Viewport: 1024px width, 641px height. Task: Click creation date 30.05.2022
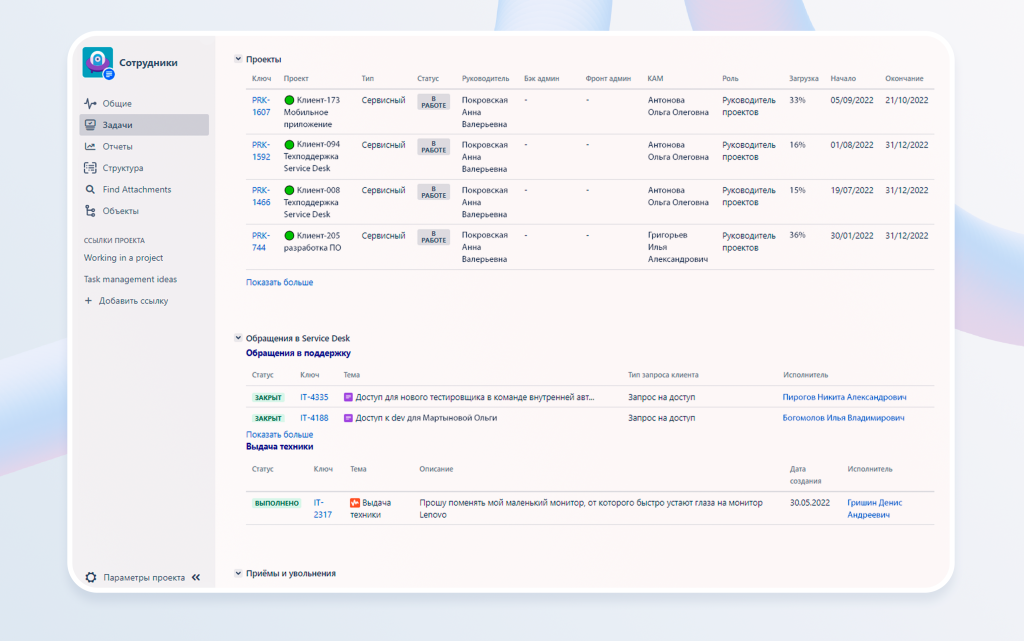click(x=810, y=503)
